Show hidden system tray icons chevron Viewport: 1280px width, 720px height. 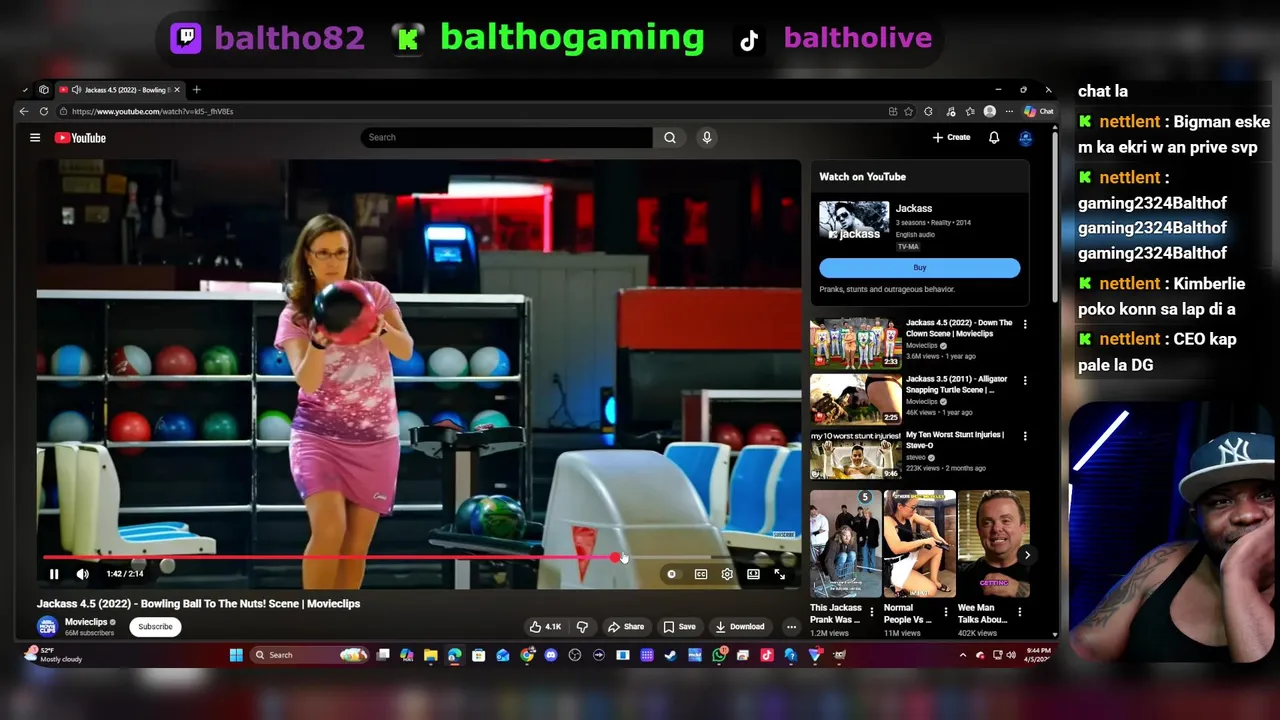tap(963, 655)
